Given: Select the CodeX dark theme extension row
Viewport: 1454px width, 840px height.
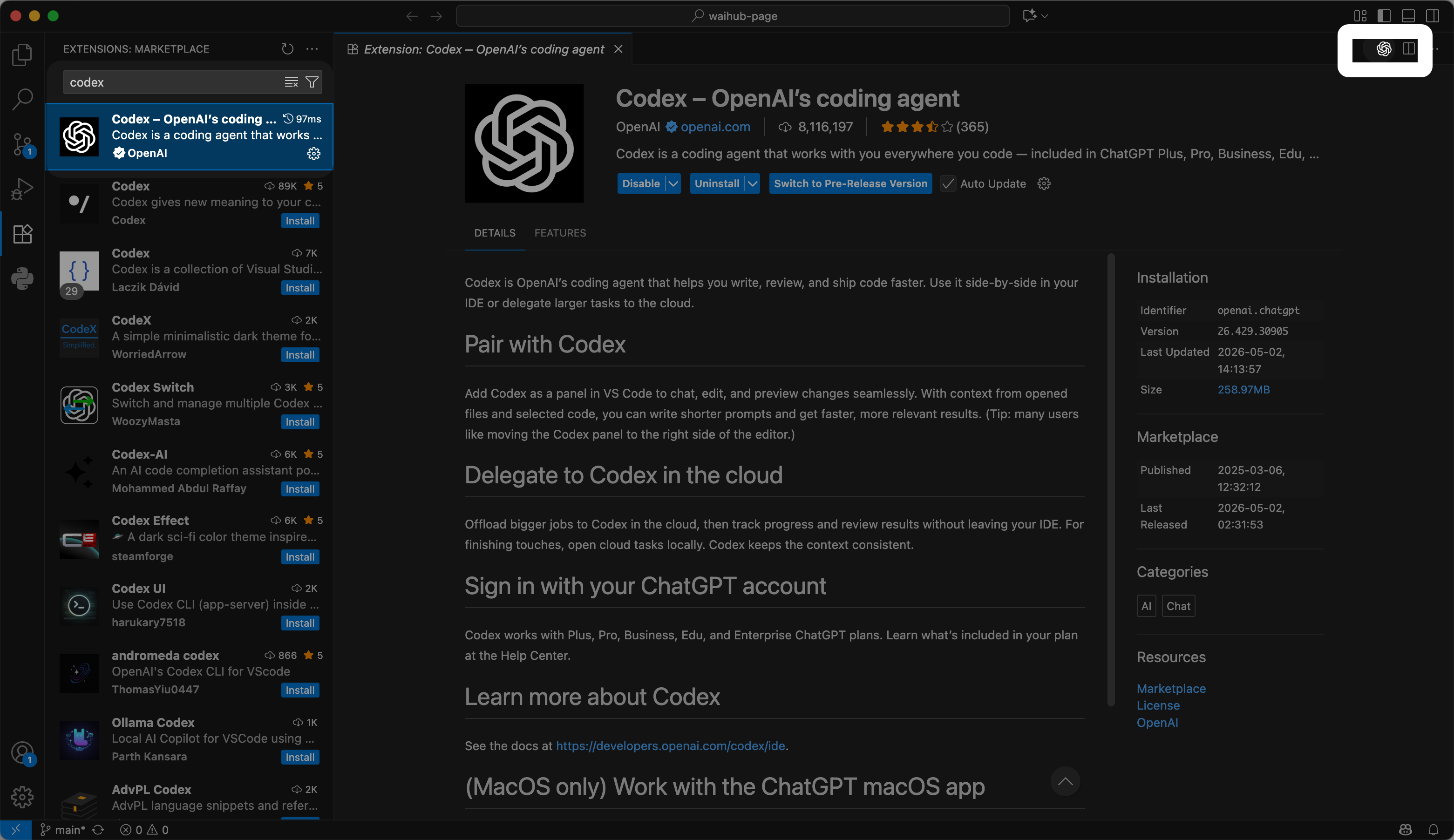Looking at the screenshot, I should coord(189,337).
